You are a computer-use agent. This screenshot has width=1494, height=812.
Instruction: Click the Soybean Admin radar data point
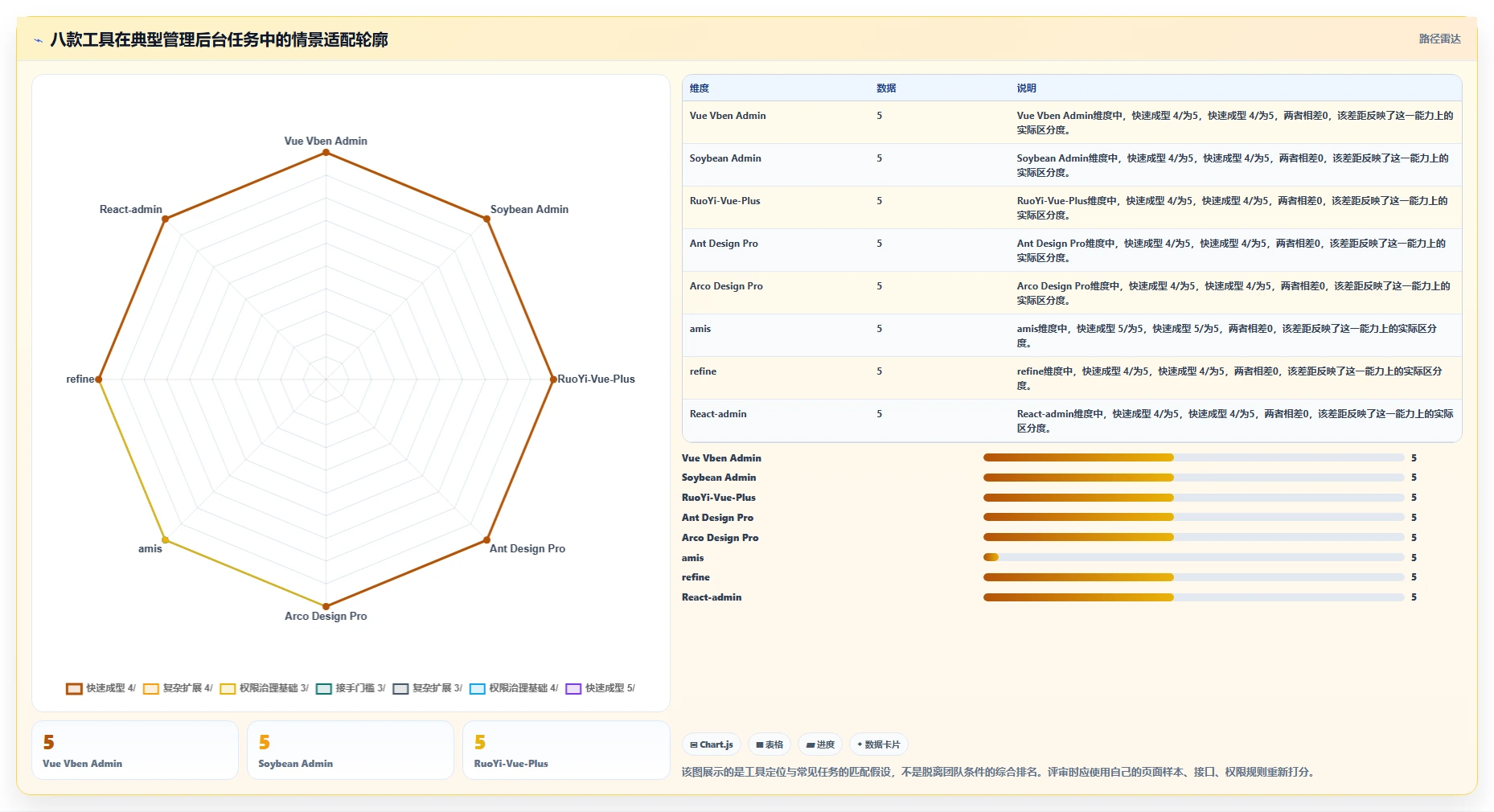point(486,219)
